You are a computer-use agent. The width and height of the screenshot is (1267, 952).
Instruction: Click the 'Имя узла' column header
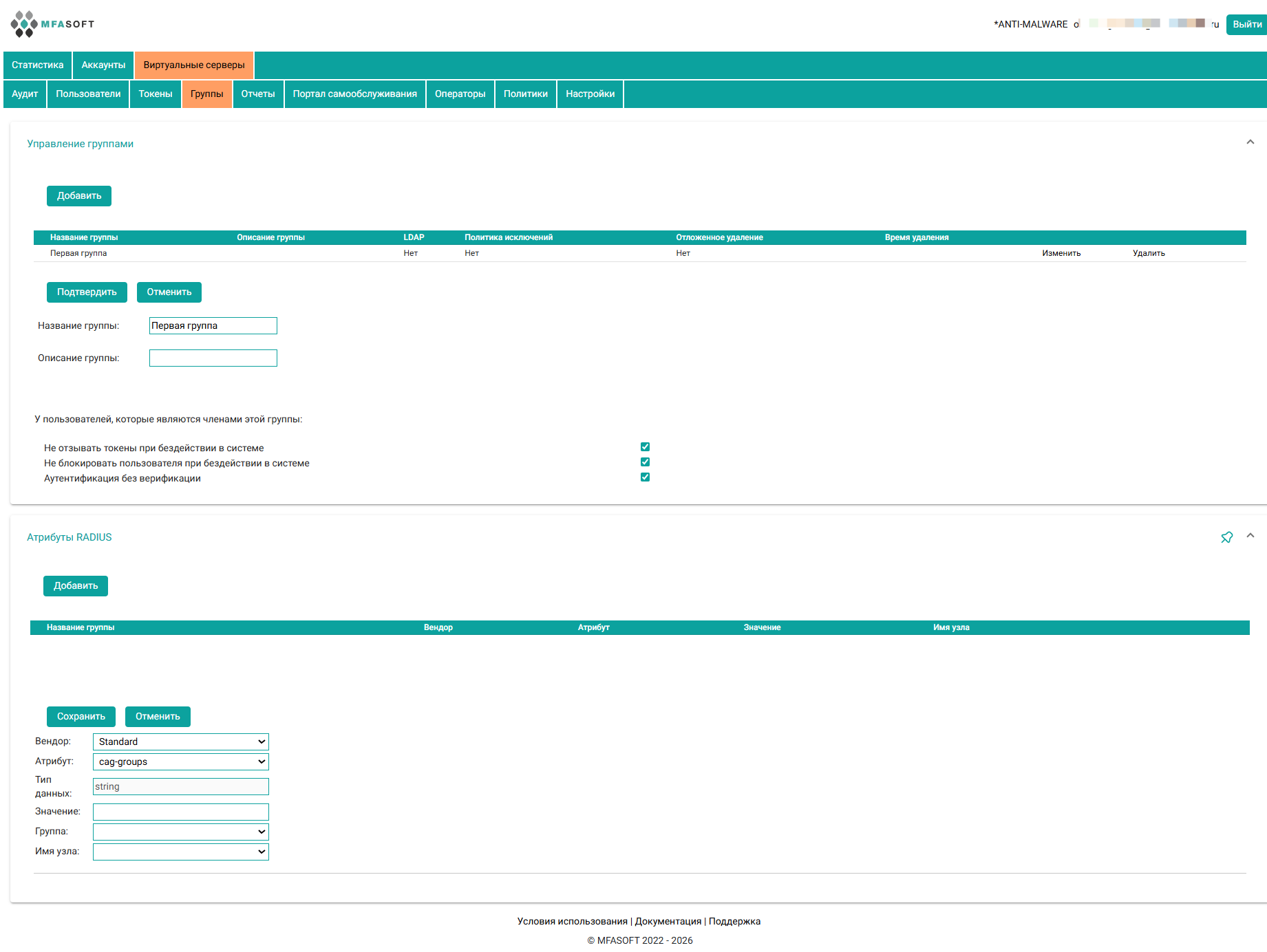[951, 627]
